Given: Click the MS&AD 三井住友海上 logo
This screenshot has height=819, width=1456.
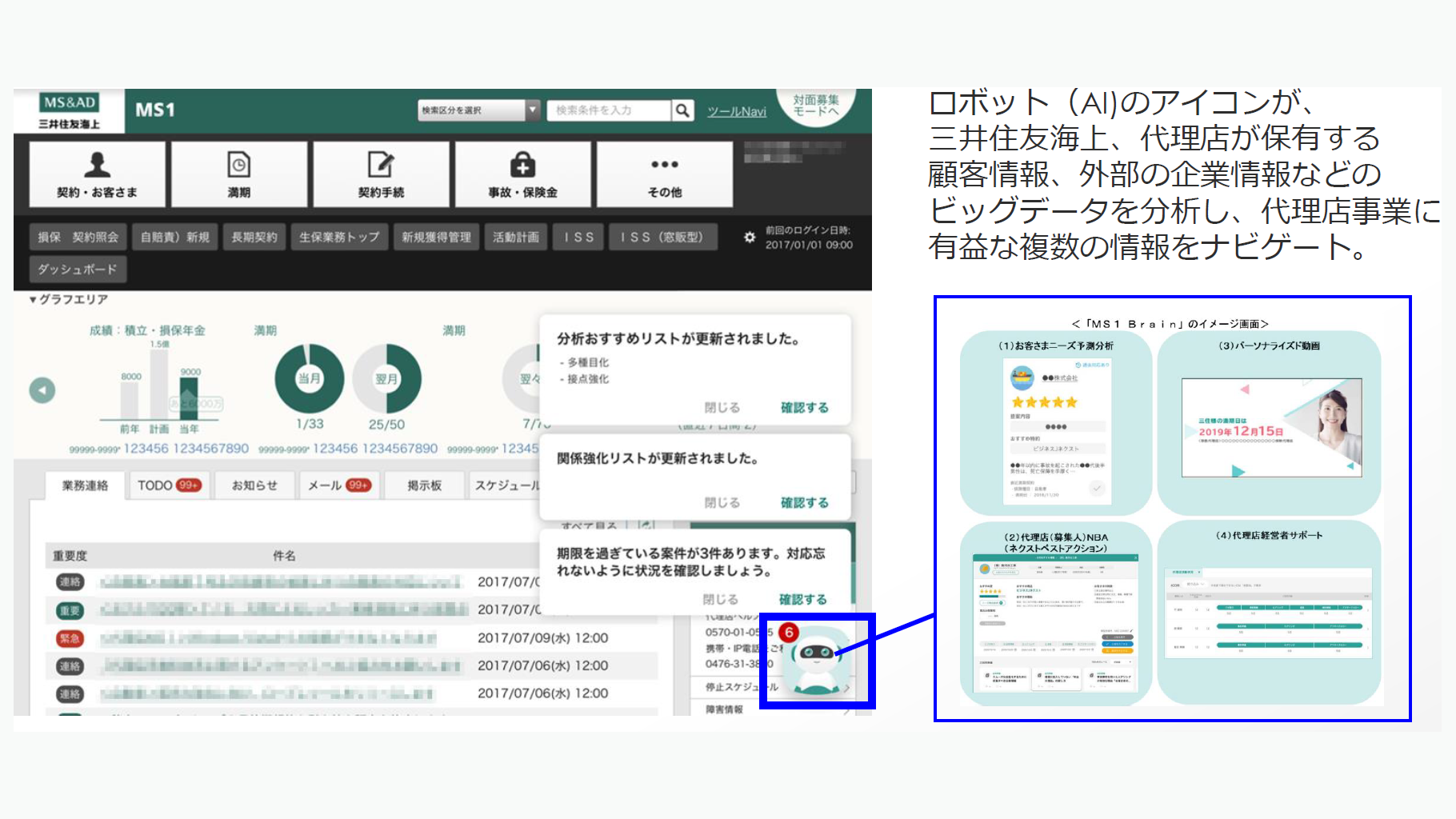Looking at the screenshot, I should (x=70, y=110).
